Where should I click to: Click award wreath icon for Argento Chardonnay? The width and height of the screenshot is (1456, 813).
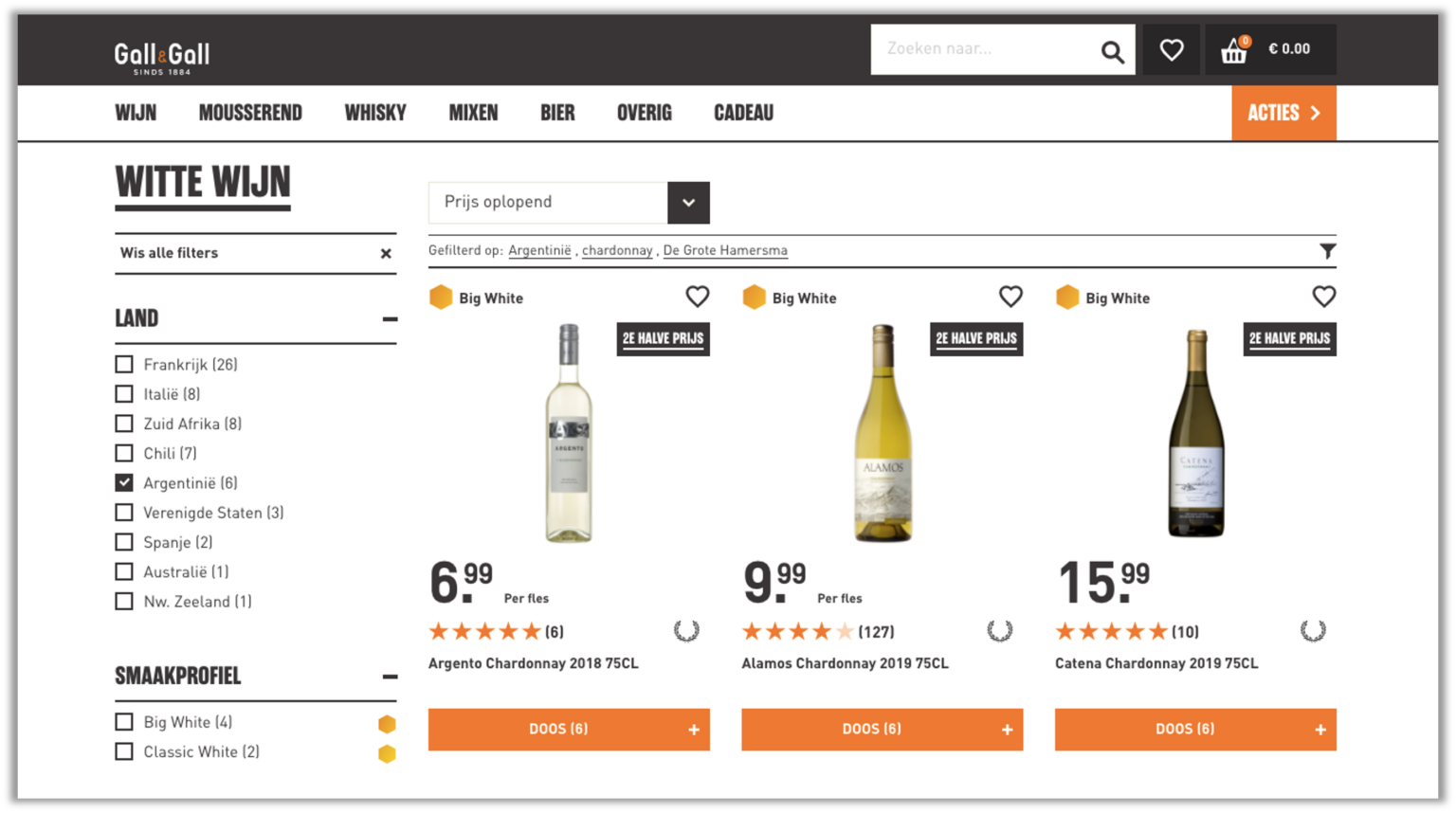pyautogui.click(x=686, y=631)
